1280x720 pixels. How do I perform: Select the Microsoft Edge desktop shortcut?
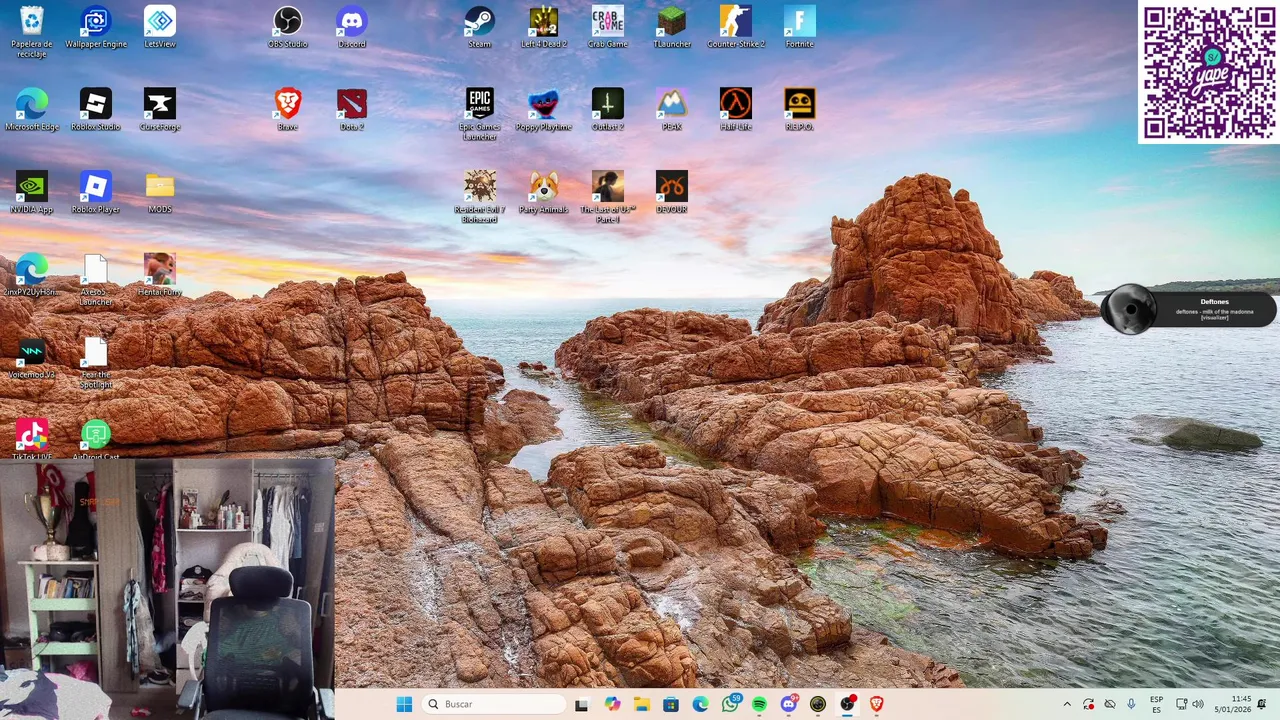[x=32, y=110]
